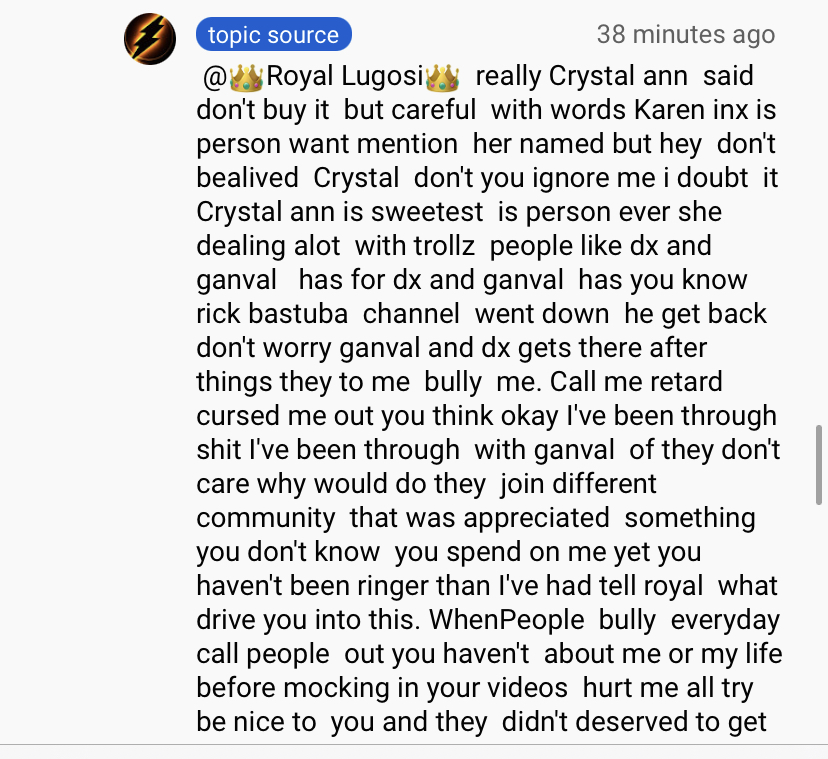Click the 'rick bastuba' text in the comment
This screenshot has height=759, width=828.
pos(272,314)
